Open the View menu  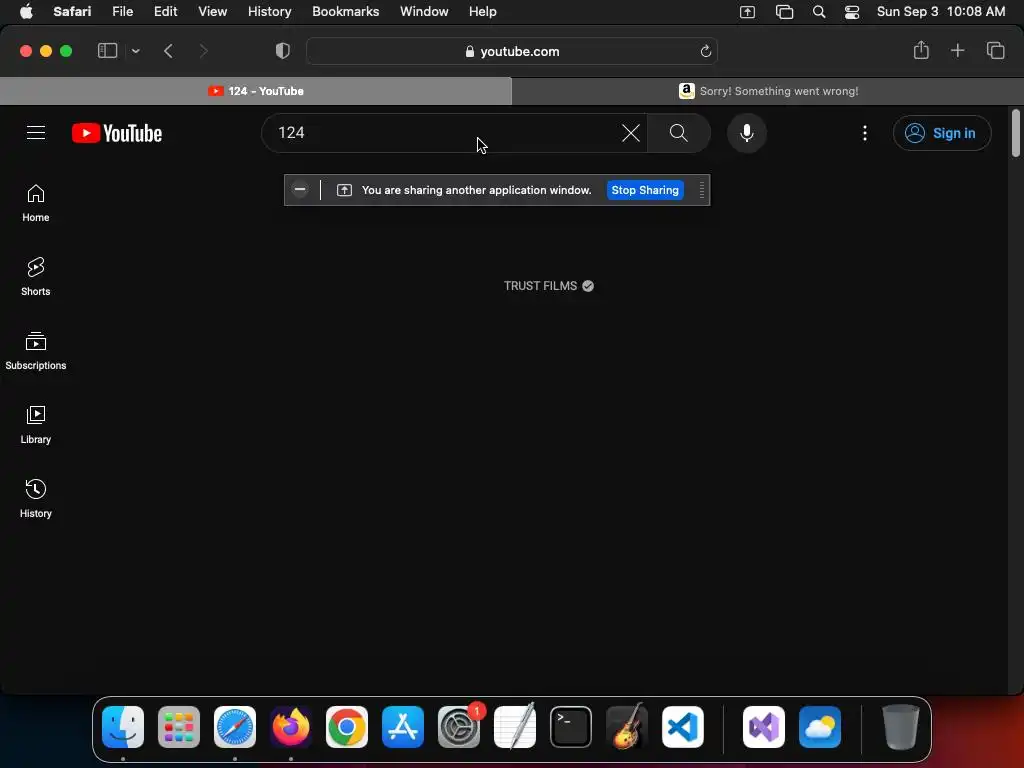[x=212, y=11]
